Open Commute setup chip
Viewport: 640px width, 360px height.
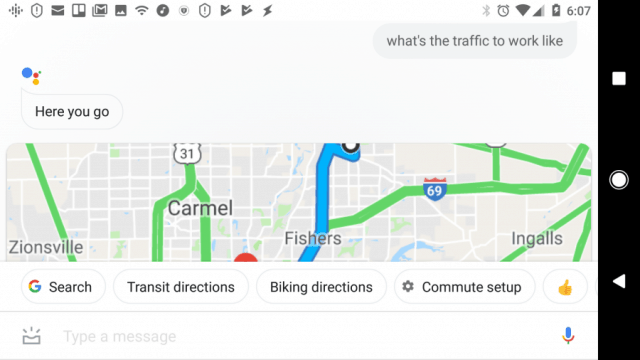(464, 287)
